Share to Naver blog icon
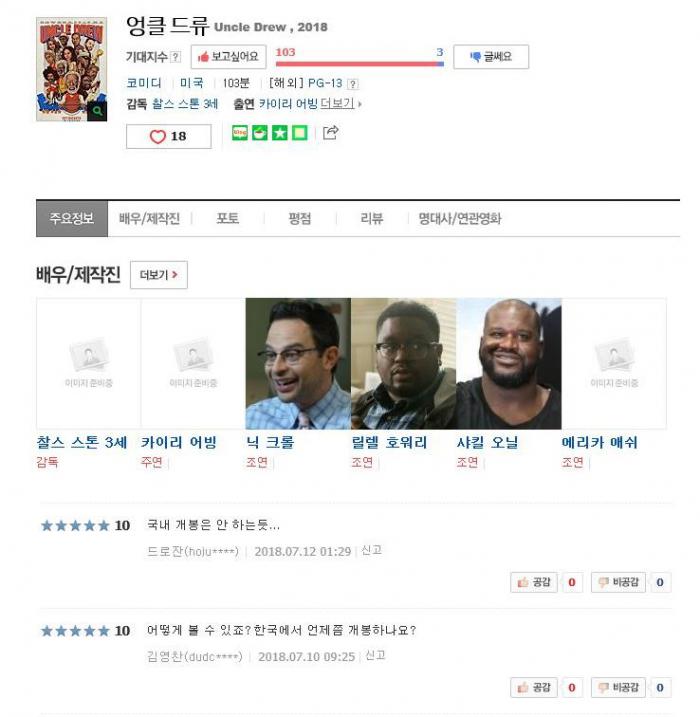The image size is (700, 717). [x=240, y=133]
